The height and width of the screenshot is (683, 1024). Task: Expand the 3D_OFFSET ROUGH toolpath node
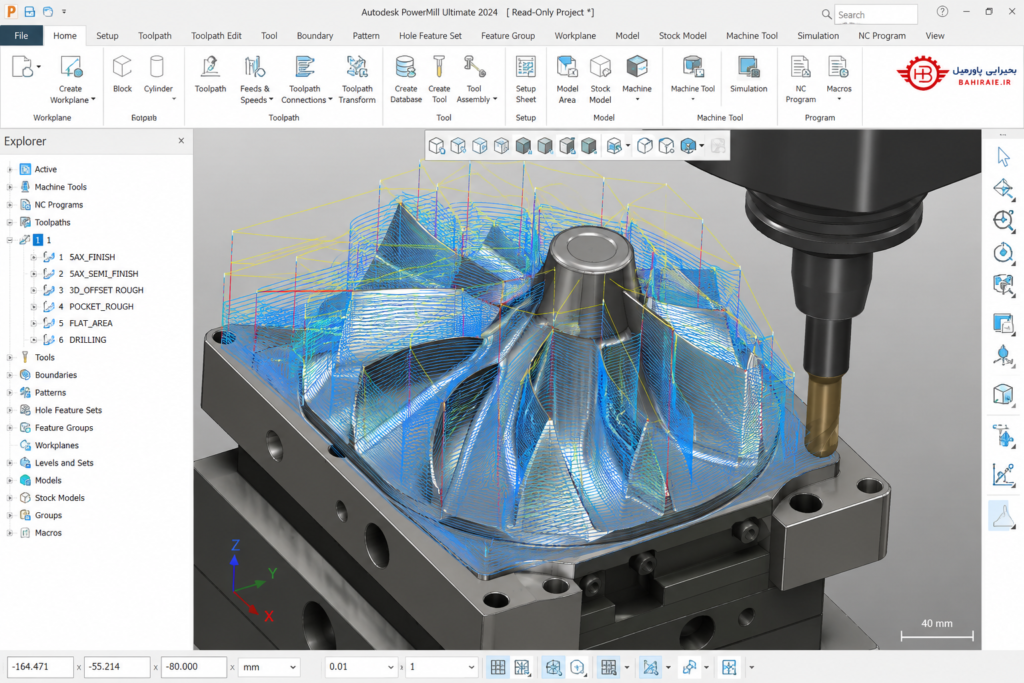[33, 290]
